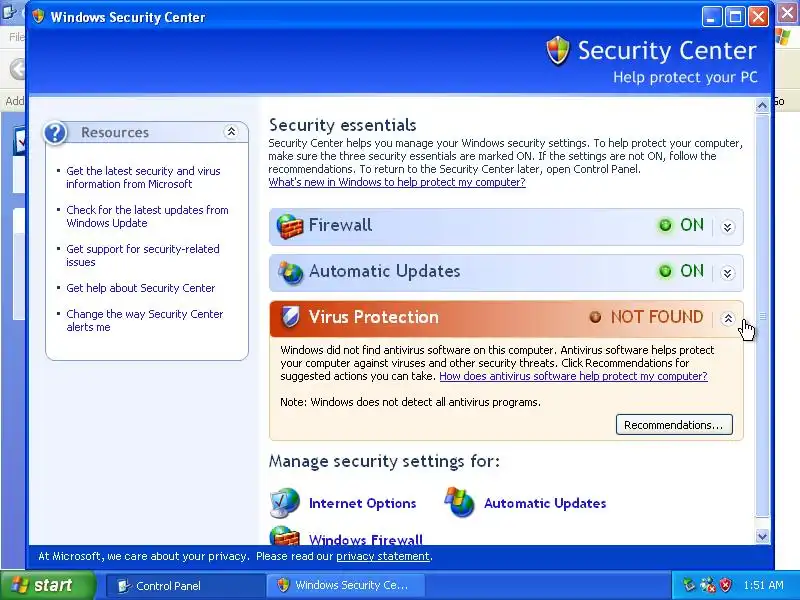The height and width of the screenshot is (600, 800).
Task: Click the Security Center header shield icon
Action: pyautogui.click(x=557, y=50)
